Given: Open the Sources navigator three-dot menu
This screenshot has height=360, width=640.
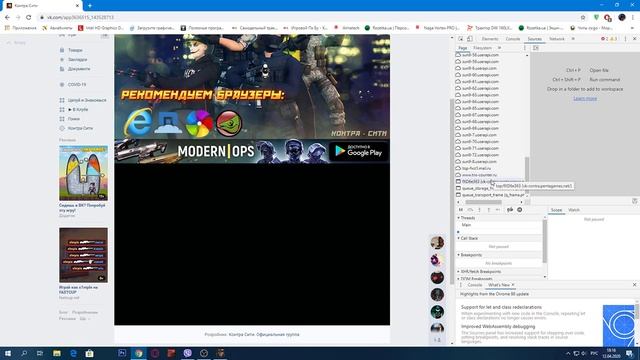Looking at the screenshot, I should point(525,48).
